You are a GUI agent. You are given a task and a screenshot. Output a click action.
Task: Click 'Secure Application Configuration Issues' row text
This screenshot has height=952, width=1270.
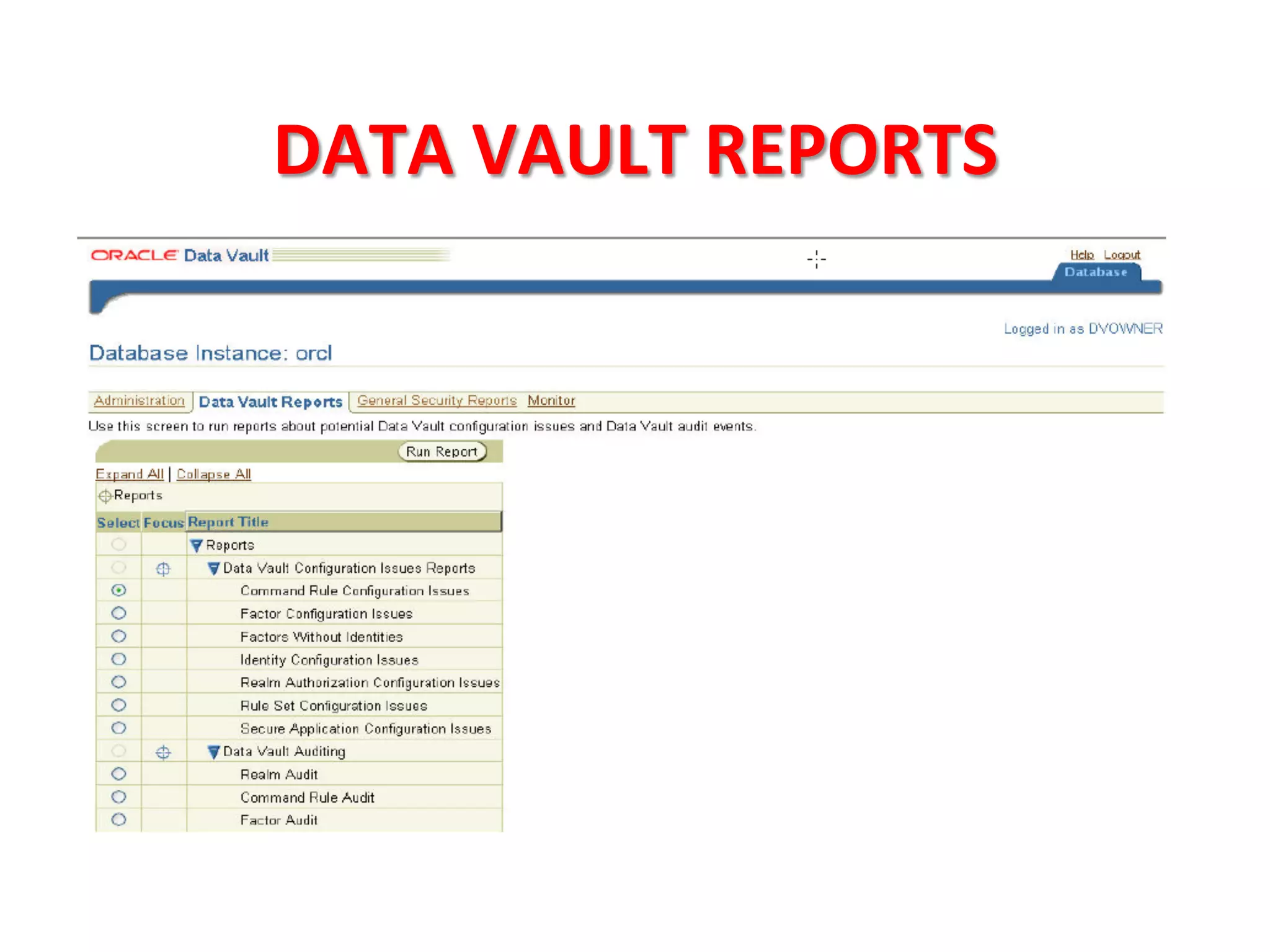pos(366,728)
